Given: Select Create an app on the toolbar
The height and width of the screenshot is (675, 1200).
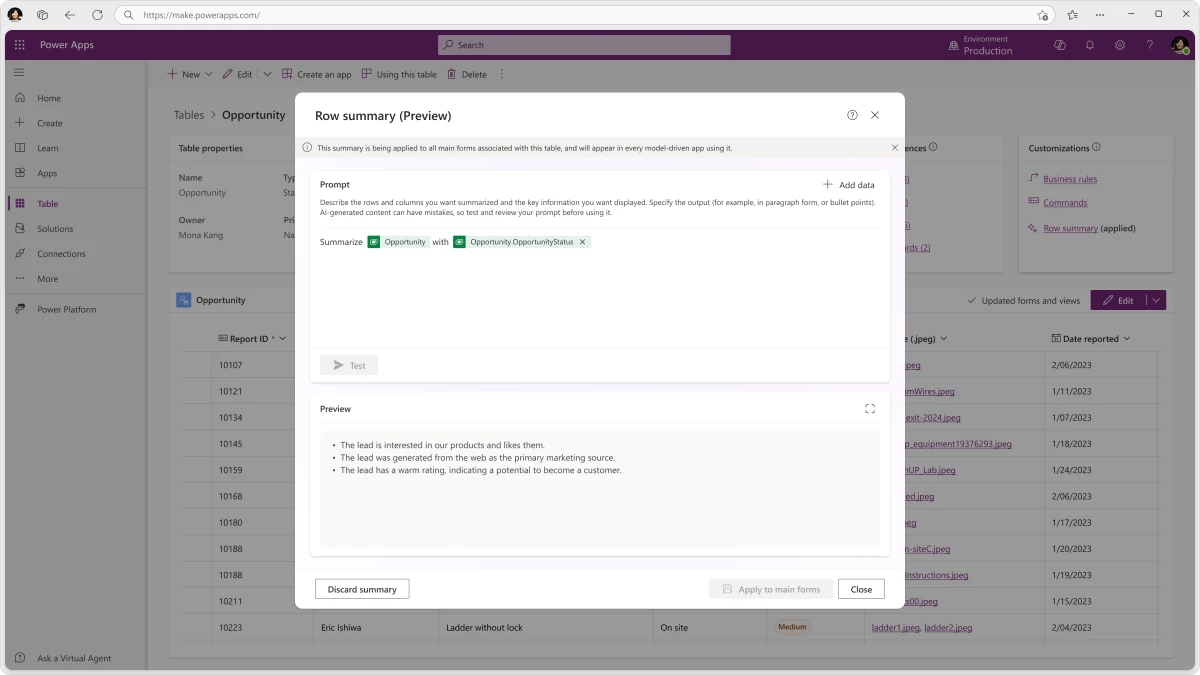Looking at the screenshot, I should click(317, 73).
